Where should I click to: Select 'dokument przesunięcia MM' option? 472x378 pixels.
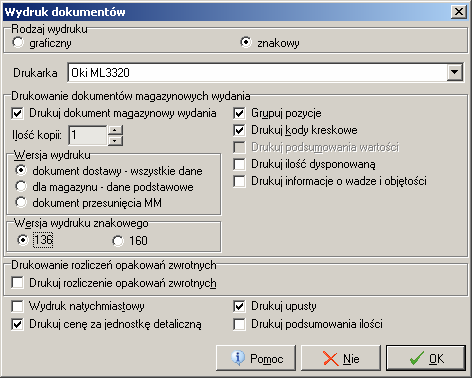[21, 202]
